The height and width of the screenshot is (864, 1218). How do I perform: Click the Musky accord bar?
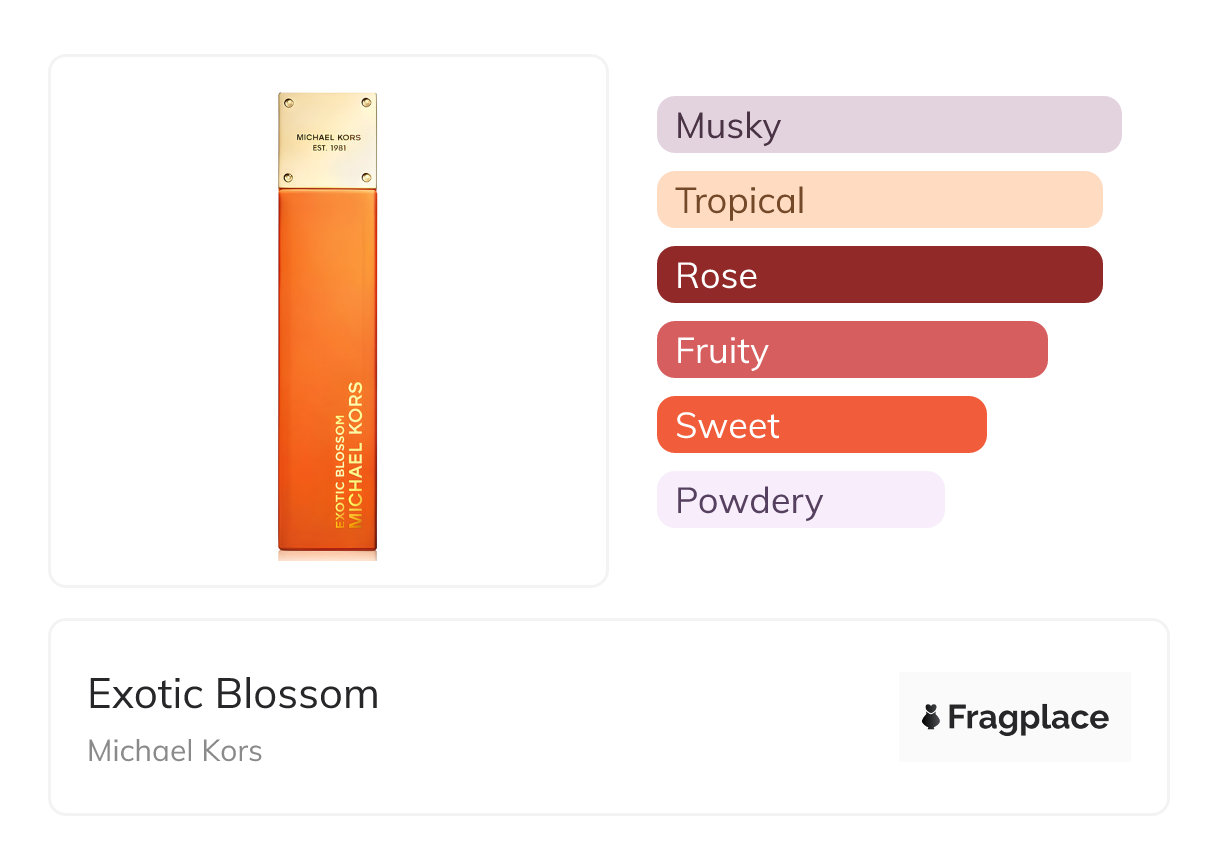pos(888,125)
